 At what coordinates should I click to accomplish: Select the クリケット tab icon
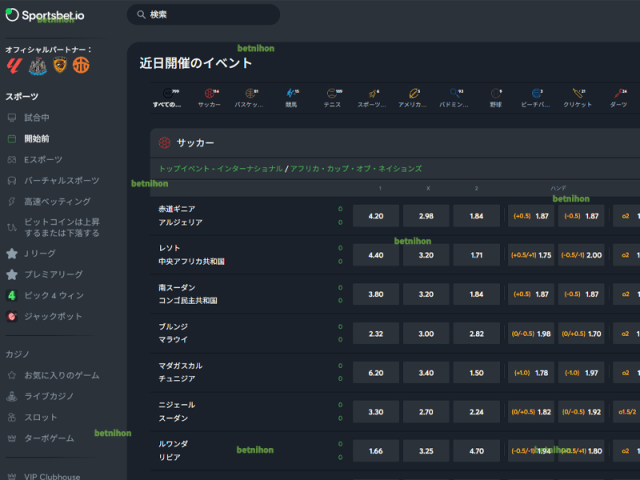point(577,93)
